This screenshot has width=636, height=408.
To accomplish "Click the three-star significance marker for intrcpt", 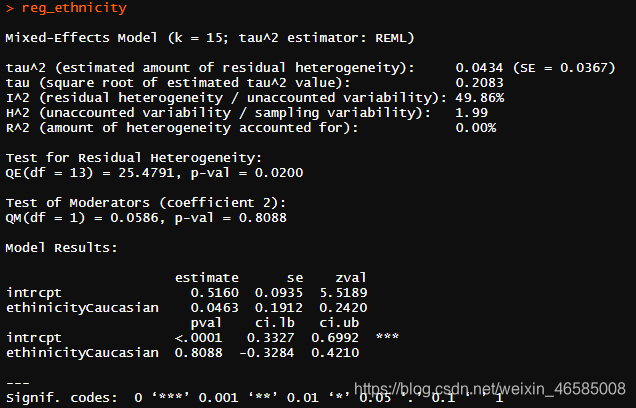I will point(387,337).
